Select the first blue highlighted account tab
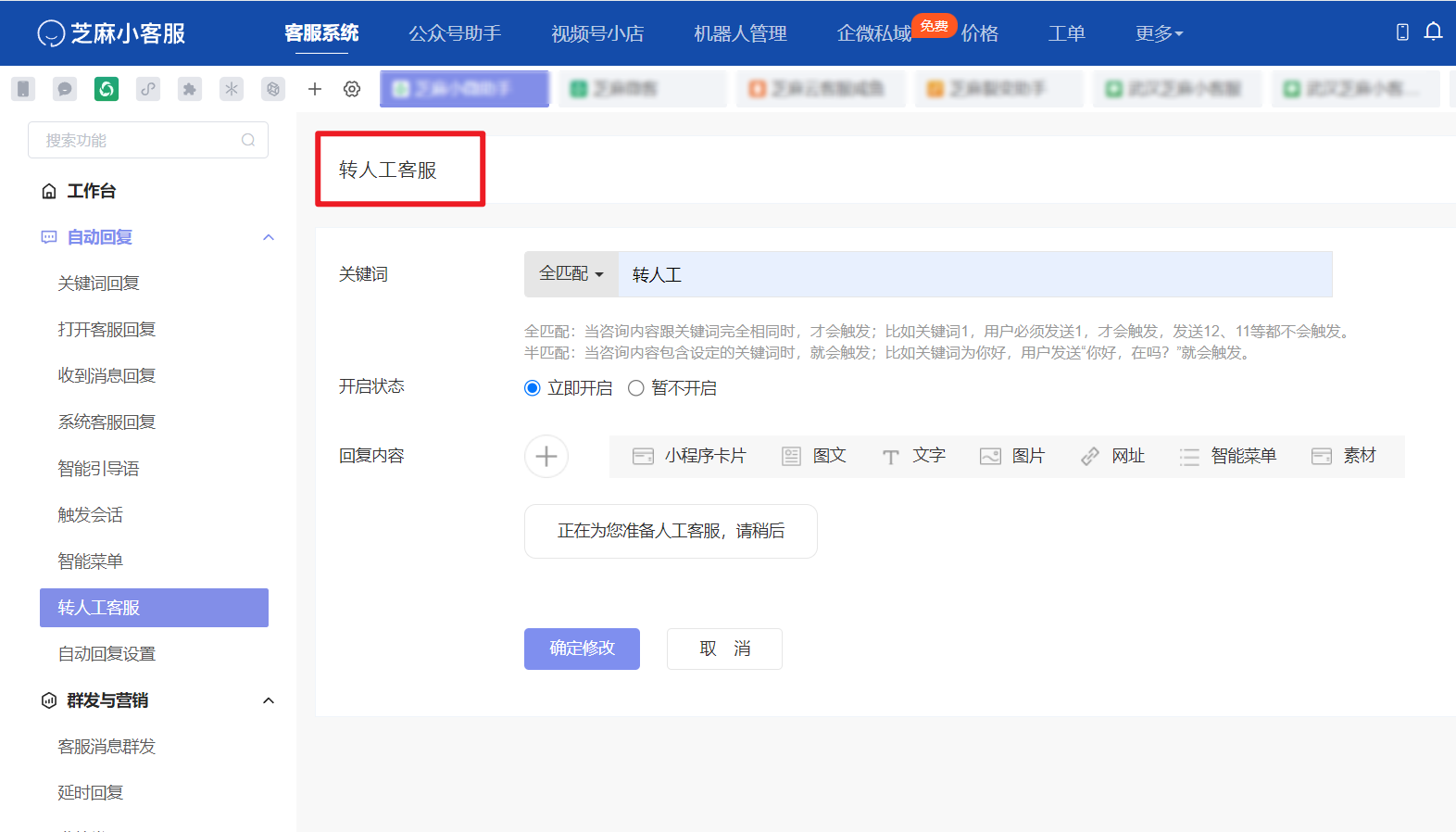 coord(464,89)
